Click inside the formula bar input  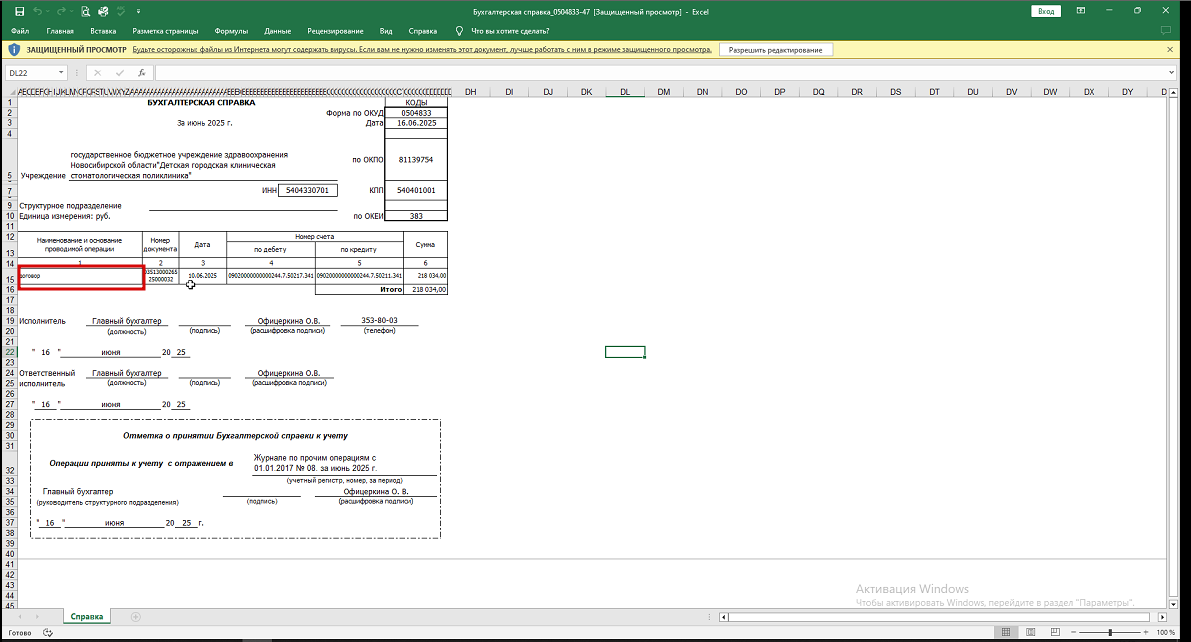point(661,73)
